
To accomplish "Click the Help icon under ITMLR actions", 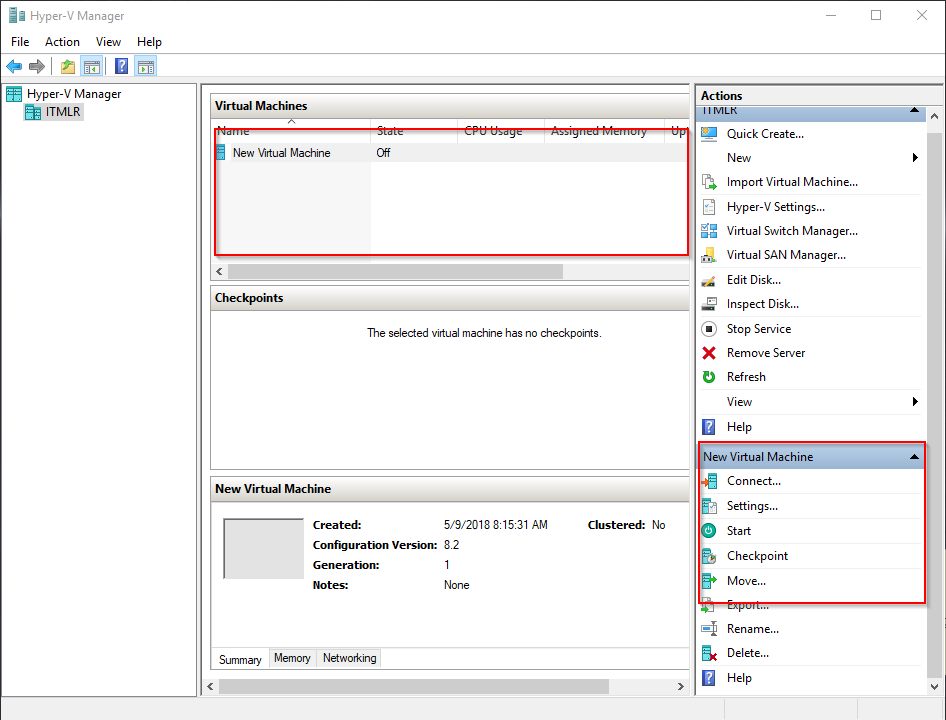I will click(709, 427).
